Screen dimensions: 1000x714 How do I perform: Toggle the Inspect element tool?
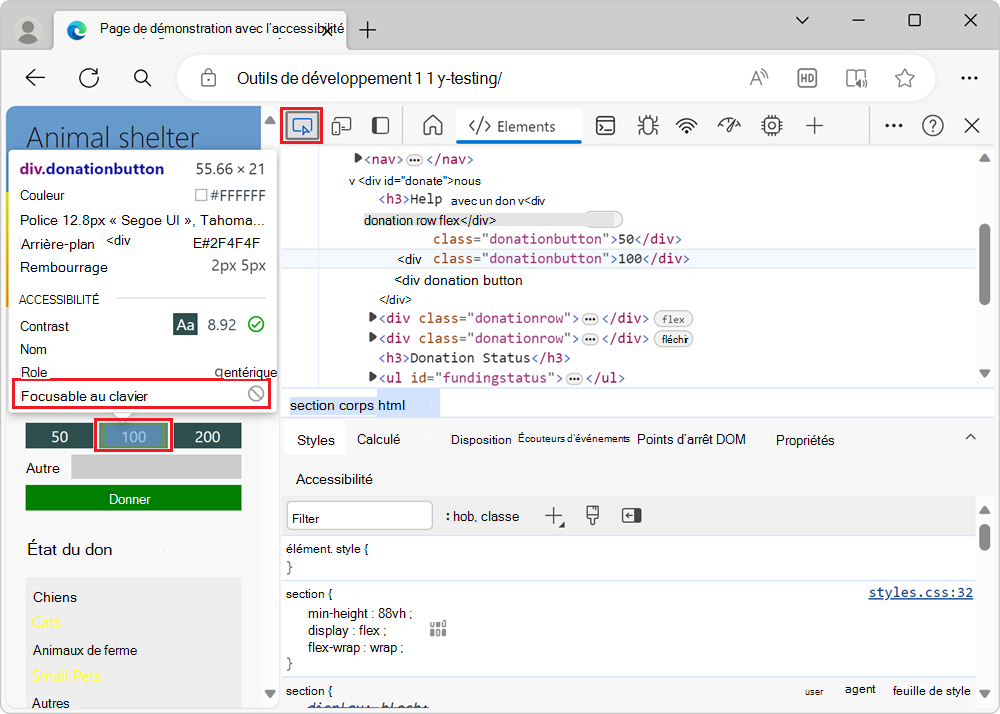301,126
